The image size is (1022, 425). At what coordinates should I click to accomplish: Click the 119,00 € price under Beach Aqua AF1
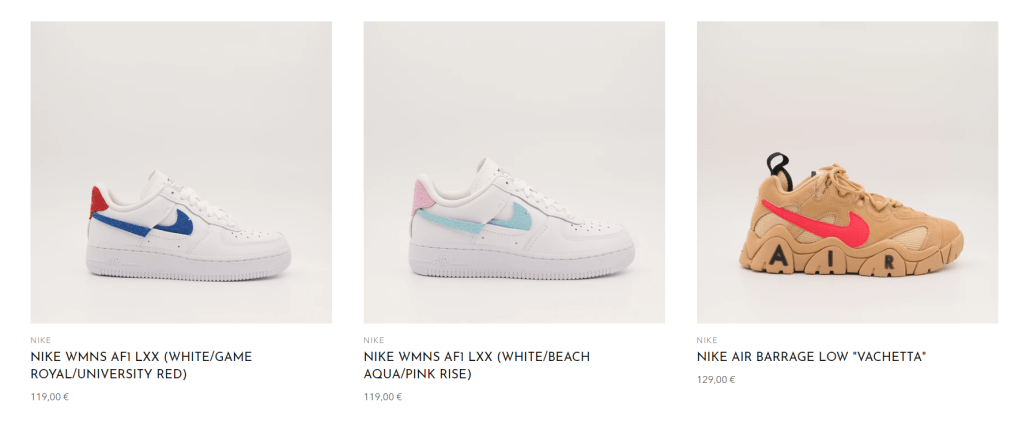click(383, 396)
